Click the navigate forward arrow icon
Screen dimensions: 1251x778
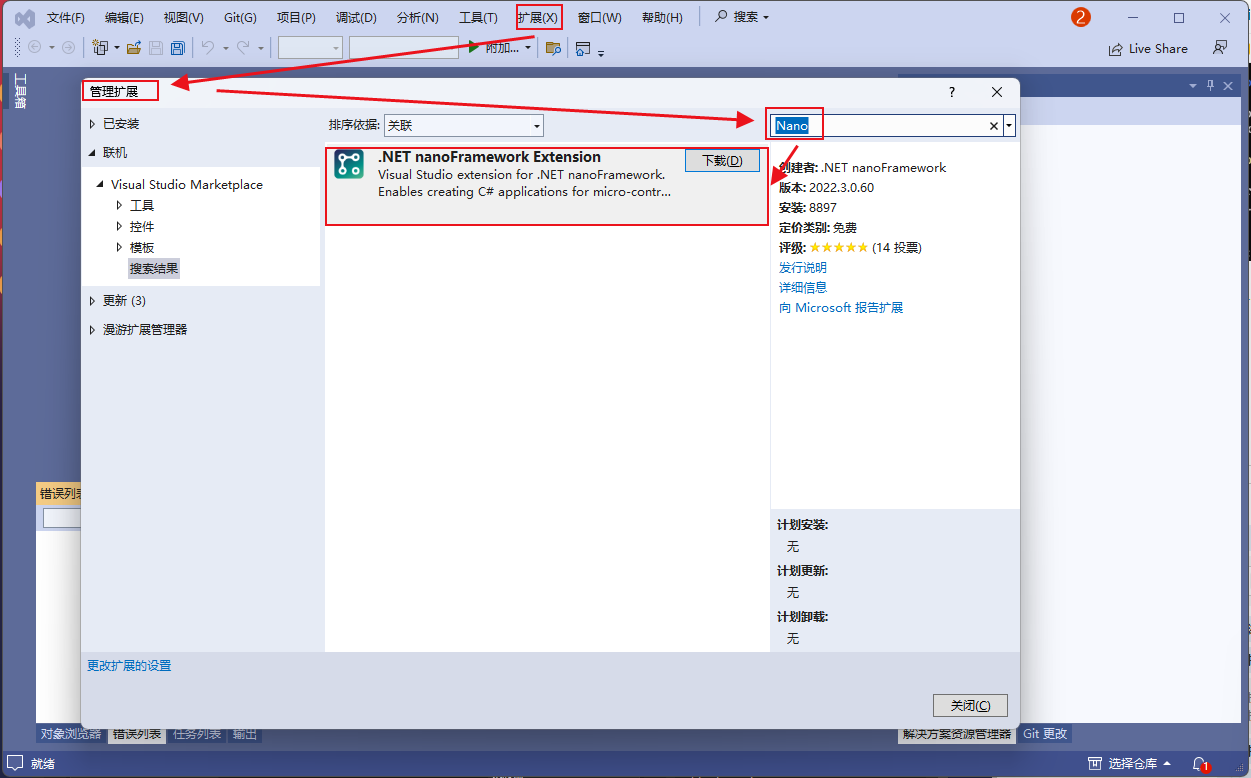point(68,47)
